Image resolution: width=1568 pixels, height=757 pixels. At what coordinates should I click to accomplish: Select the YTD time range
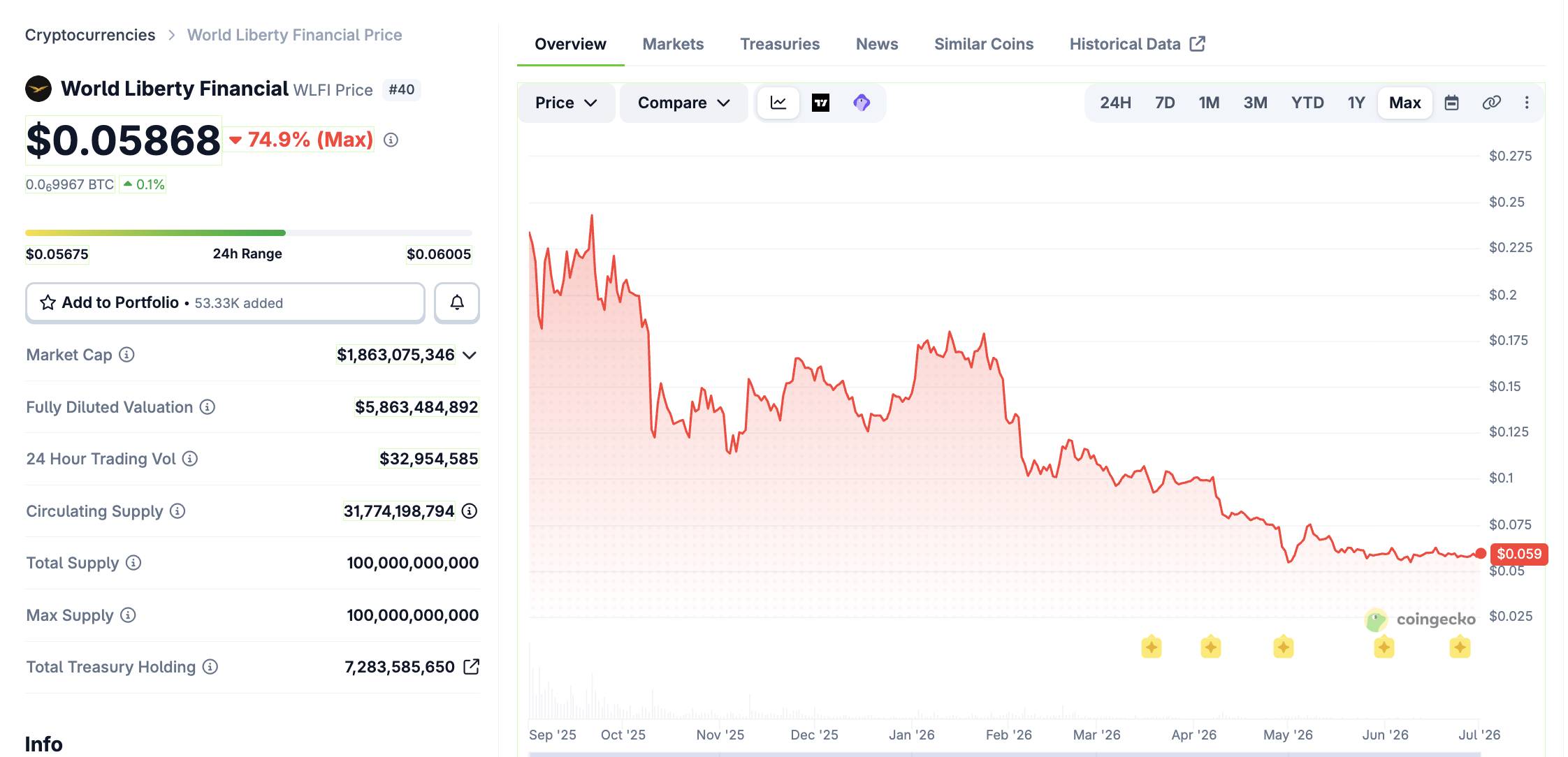[1307, 103]
